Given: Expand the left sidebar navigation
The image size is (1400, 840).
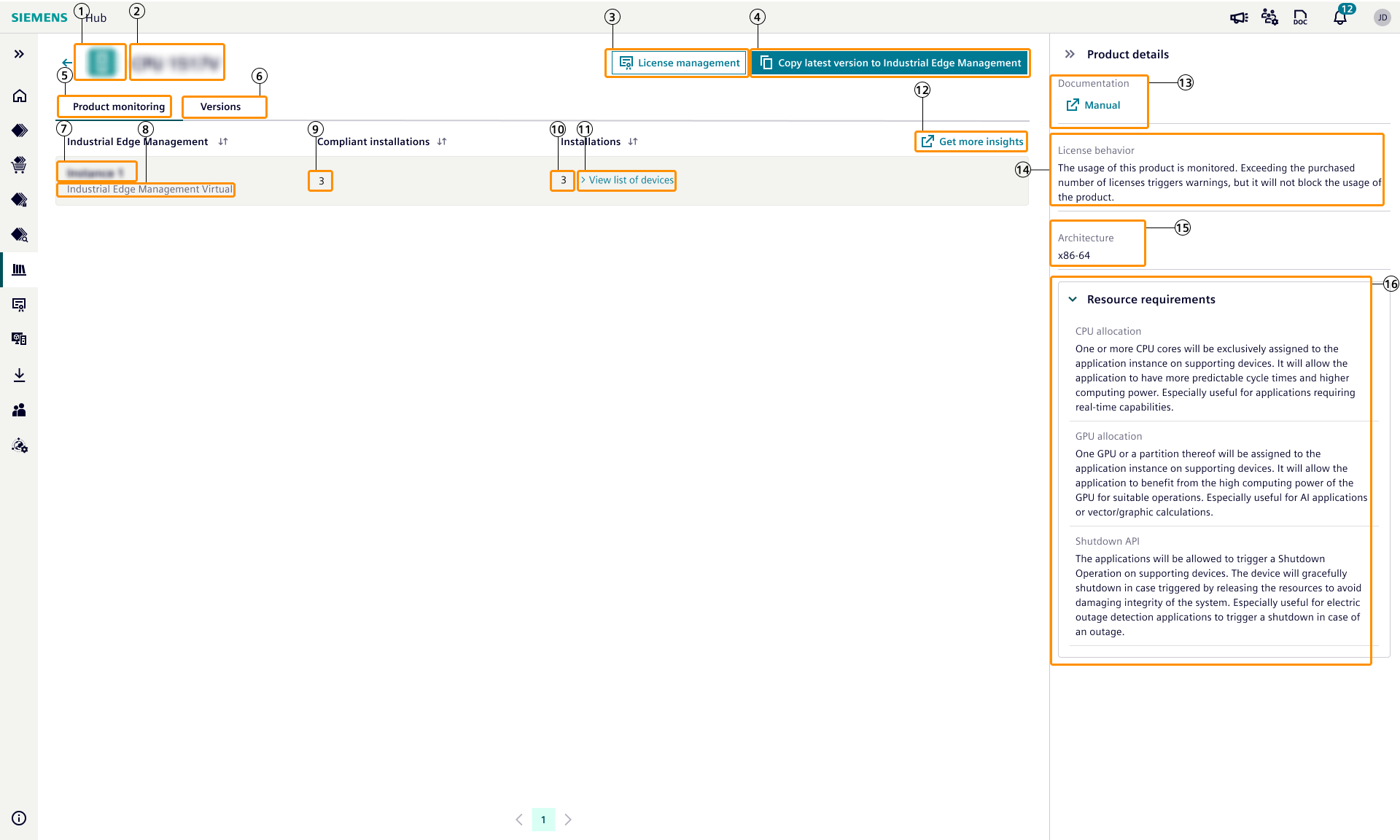Looking at the screenshot, I should [20, 54].
